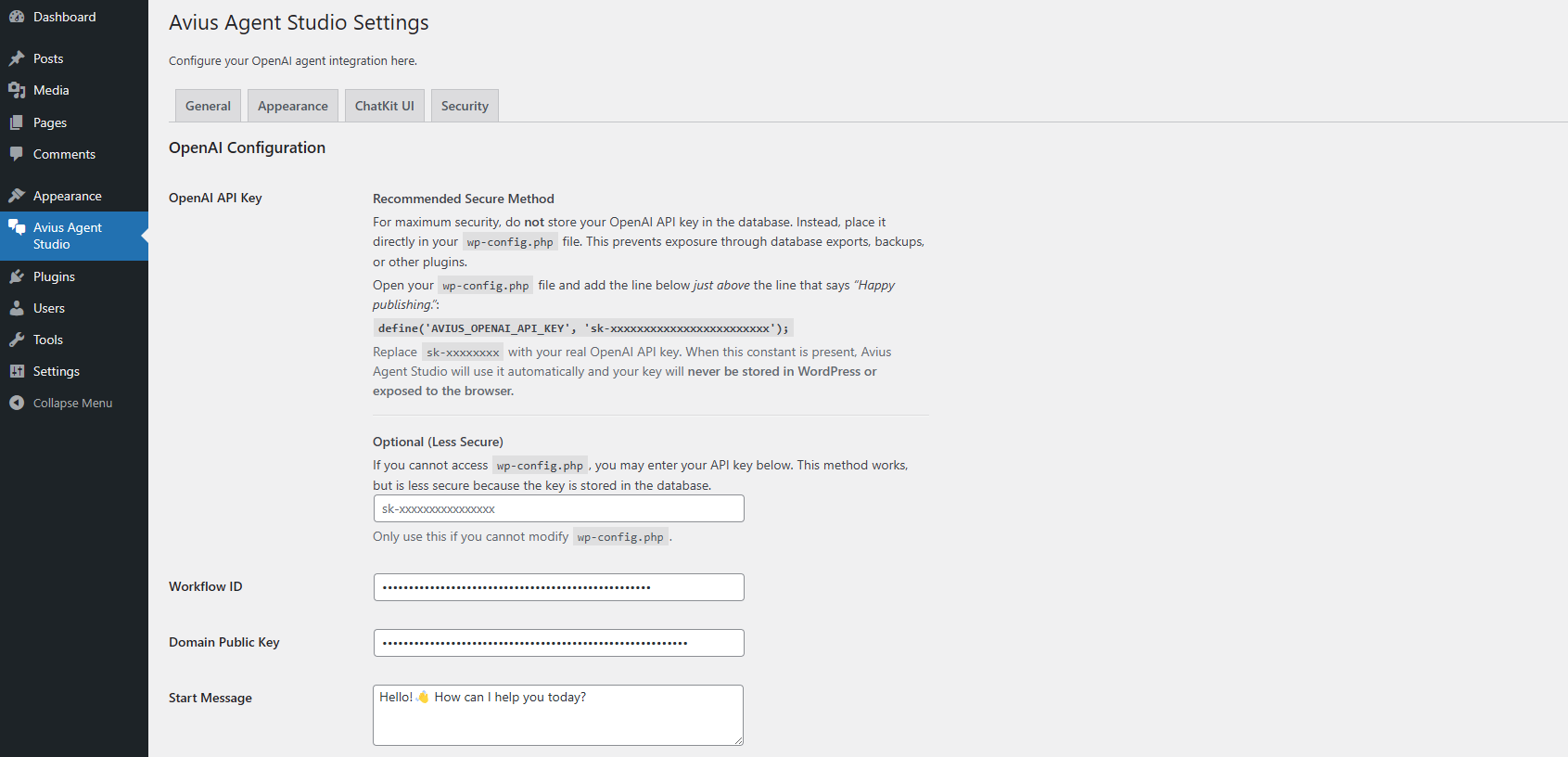1568x757 pixels.
Task: Click the Posts pushpin icon
Action: tap(17, 58)
